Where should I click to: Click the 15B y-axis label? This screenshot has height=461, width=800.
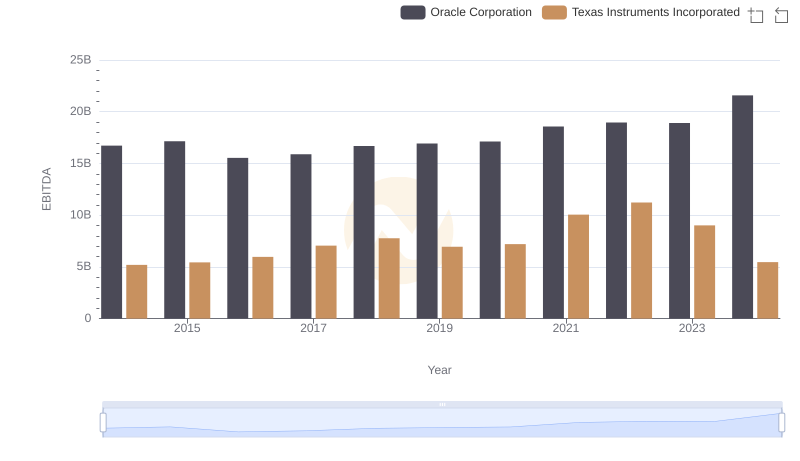pos(81,164)
